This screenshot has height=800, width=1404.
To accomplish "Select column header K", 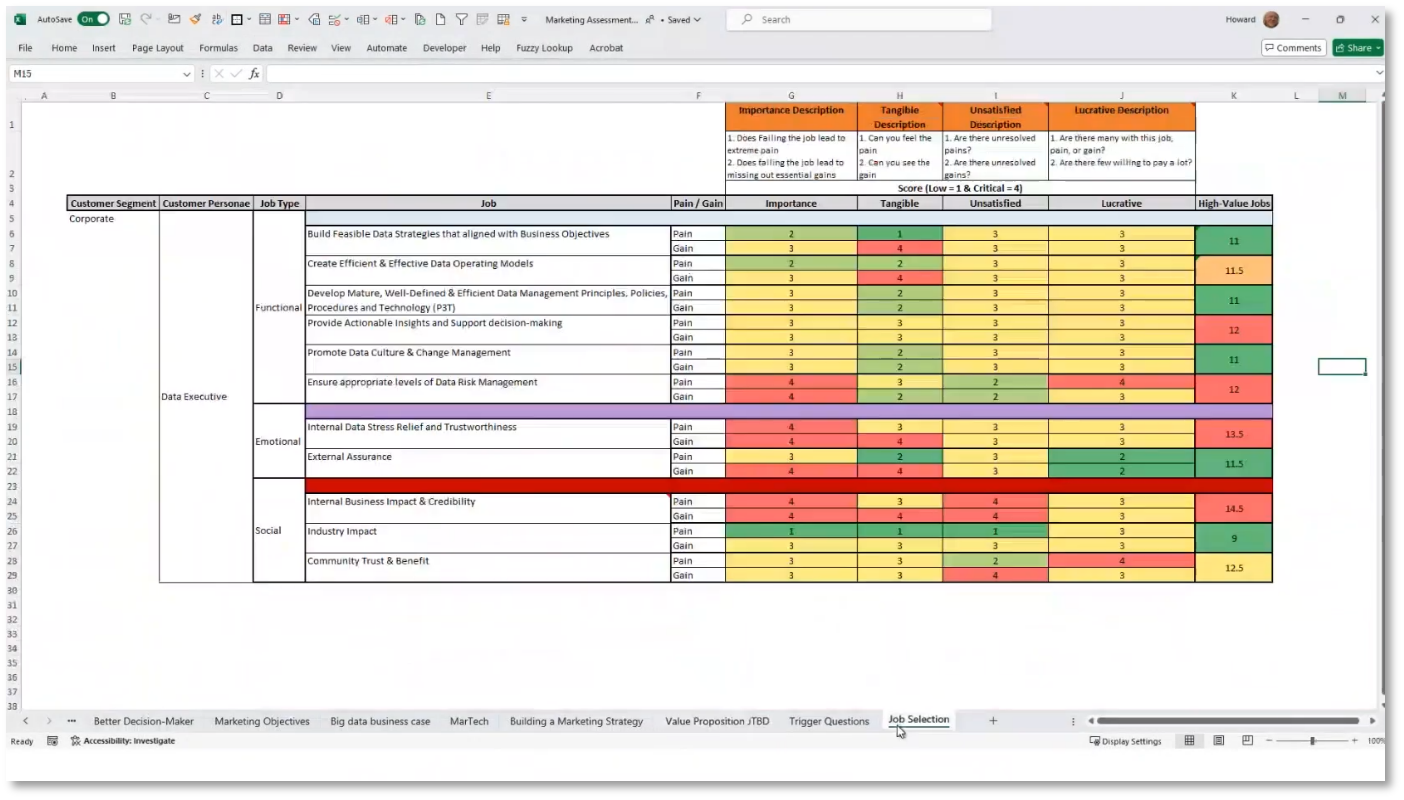I will [x=1234, y=95].
